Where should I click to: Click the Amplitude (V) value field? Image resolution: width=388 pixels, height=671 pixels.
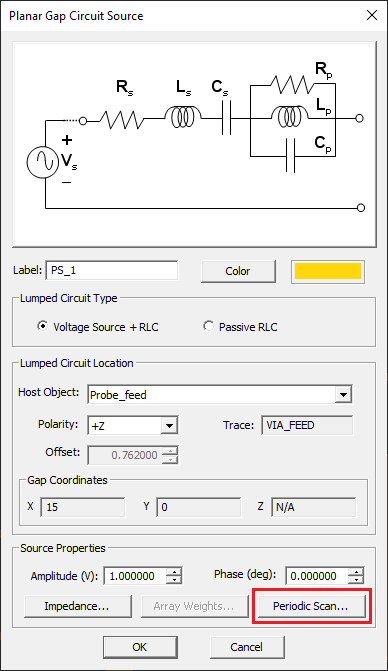[135, 576]
